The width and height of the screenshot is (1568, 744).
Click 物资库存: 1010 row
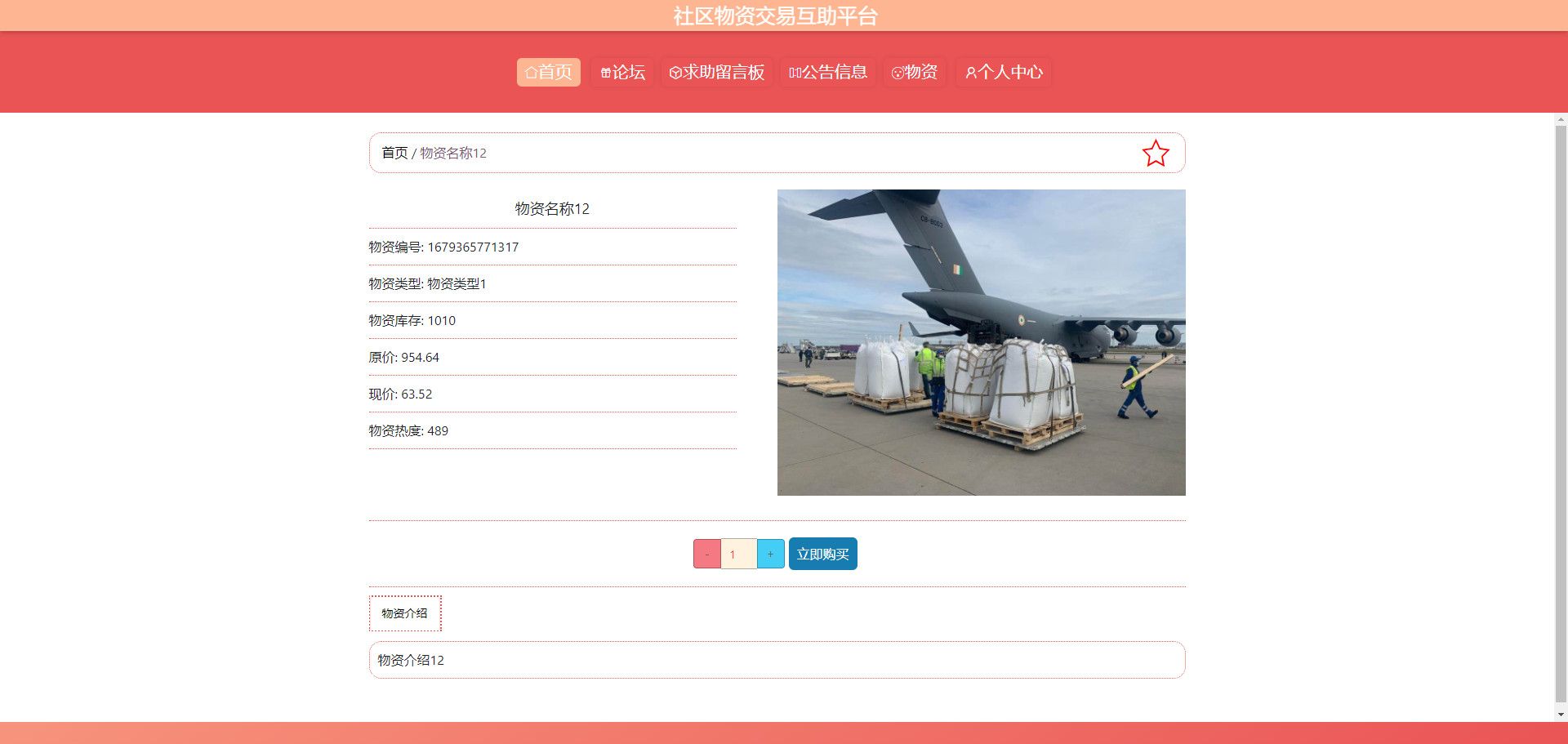pyautogui.click(x=552, y=320)
